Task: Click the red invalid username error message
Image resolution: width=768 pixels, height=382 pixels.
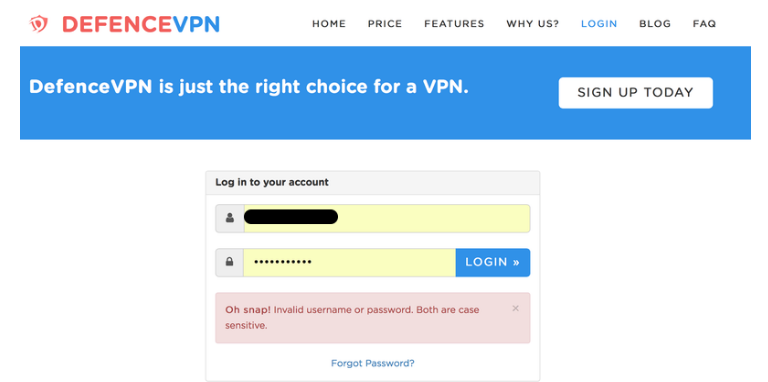Action: 352,317
